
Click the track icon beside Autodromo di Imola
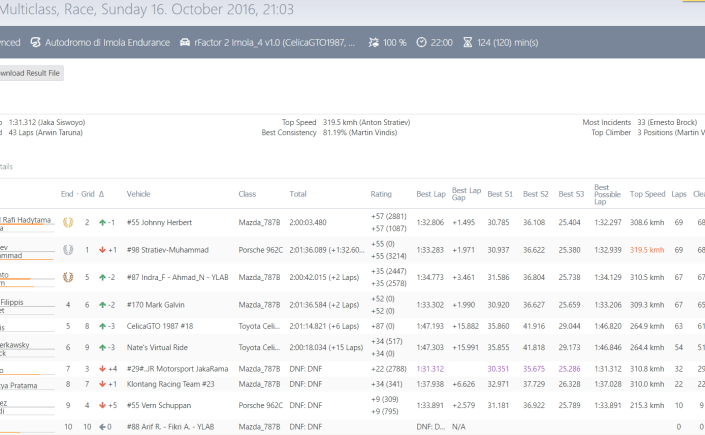36,43
